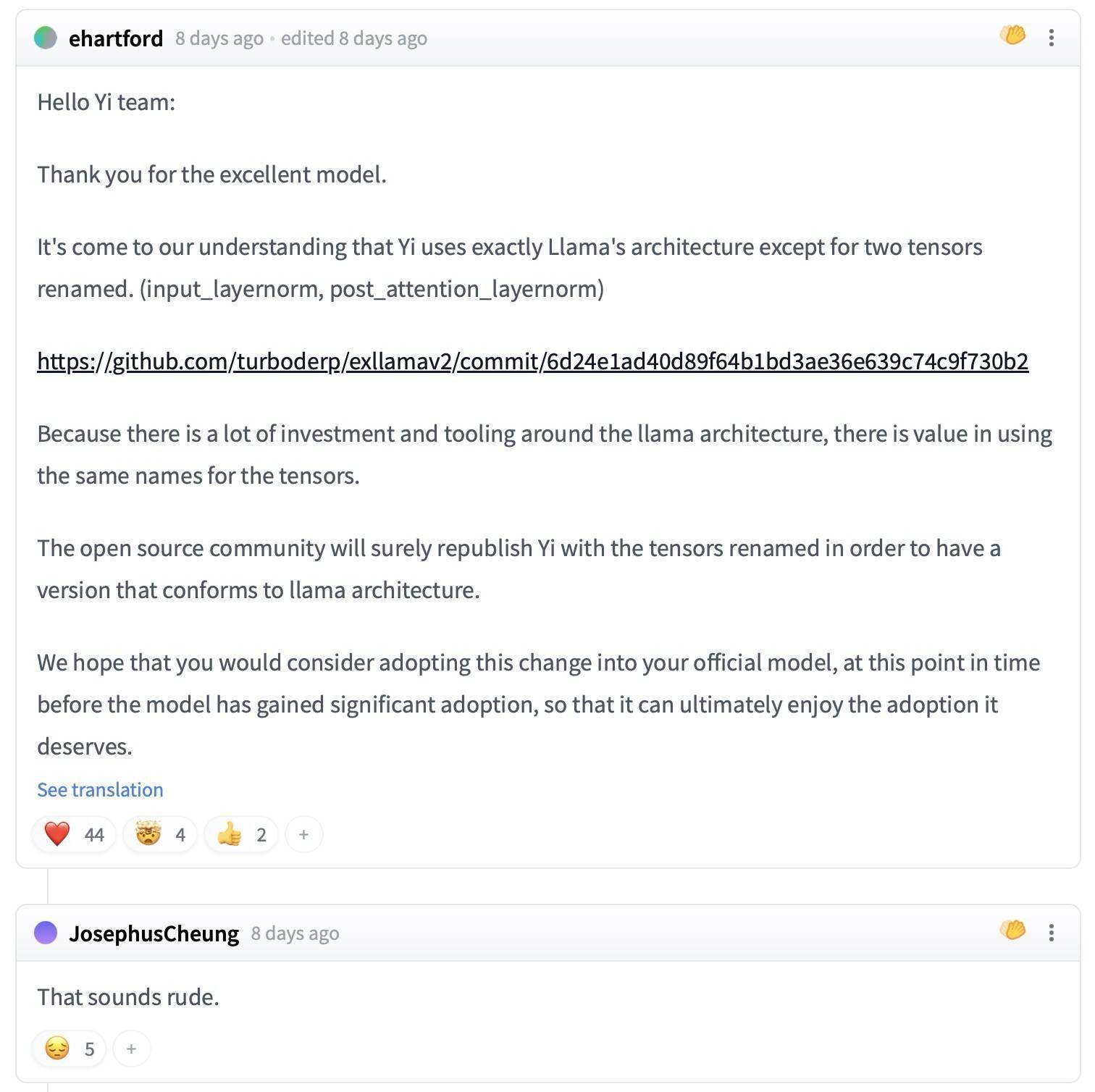Toggle the thumbs-up reaction with 2 votes

241,834
